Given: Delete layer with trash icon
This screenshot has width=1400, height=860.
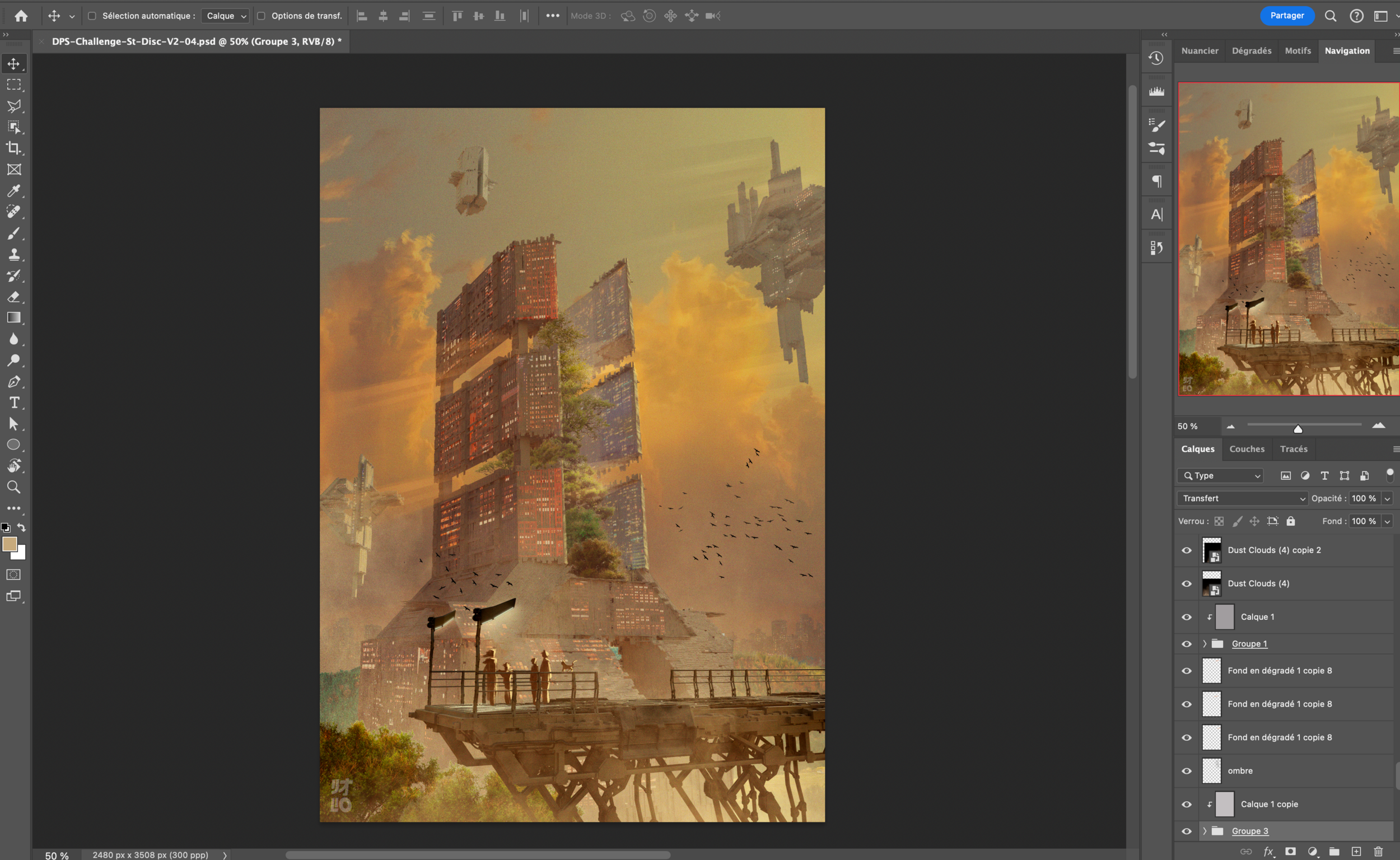Looking at the screenshot, I should 1378,852.
